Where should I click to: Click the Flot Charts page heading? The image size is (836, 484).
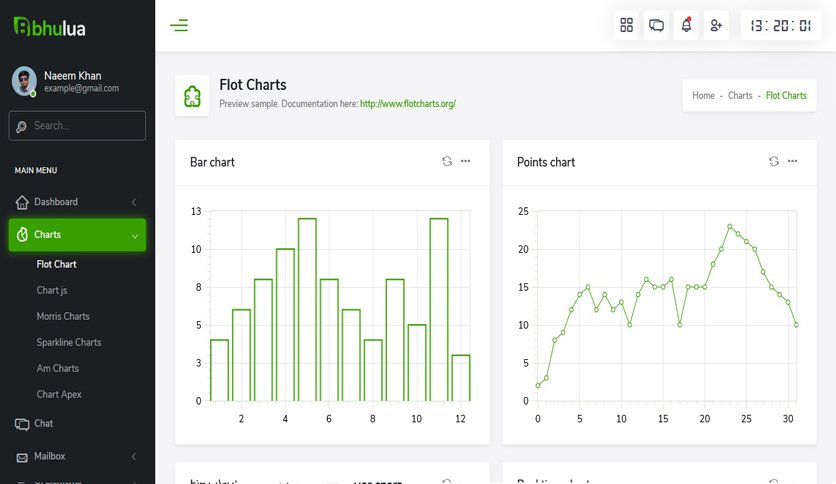pyautogui.click(x=253, y=85)
